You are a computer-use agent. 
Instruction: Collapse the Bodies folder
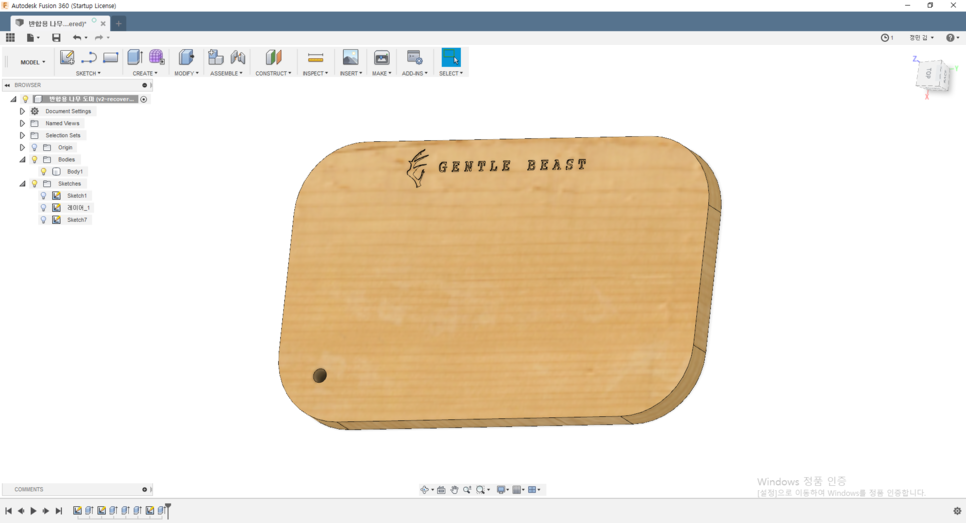click(x=22, y=160)
